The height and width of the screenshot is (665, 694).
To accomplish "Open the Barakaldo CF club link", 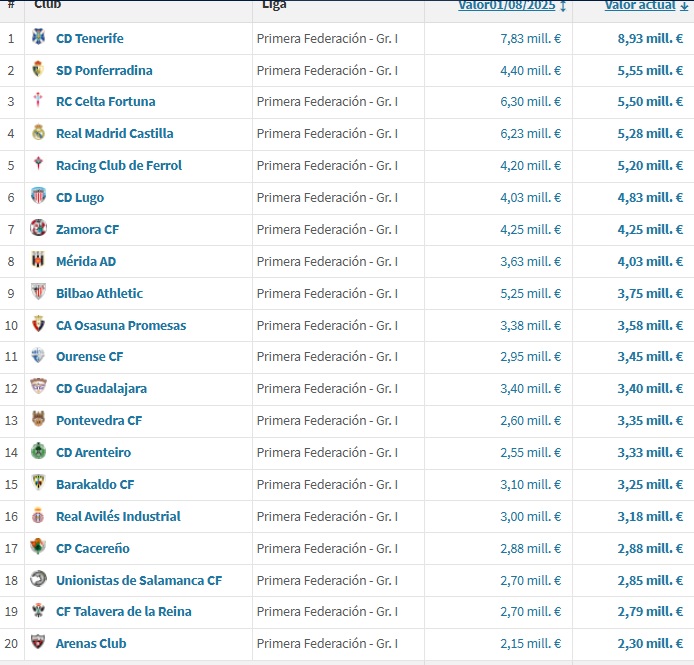I will tap(94, 484).
